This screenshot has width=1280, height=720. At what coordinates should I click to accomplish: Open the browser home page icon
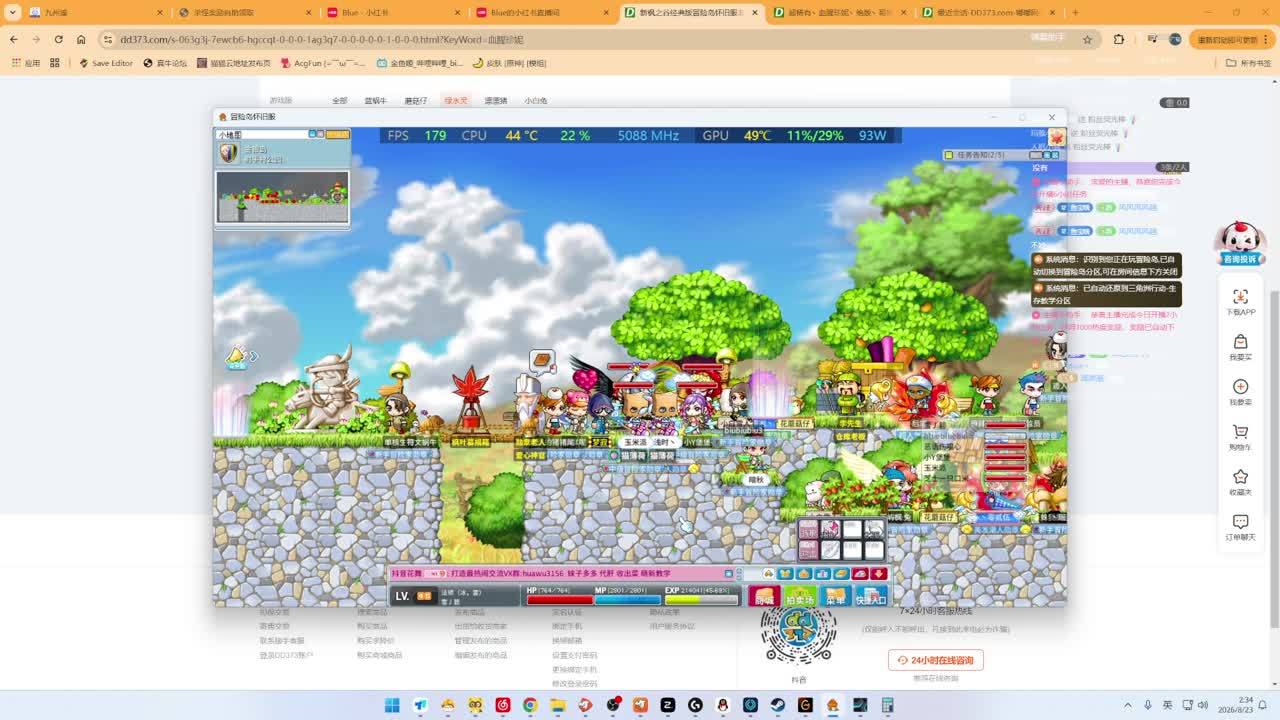pos(82,39)
